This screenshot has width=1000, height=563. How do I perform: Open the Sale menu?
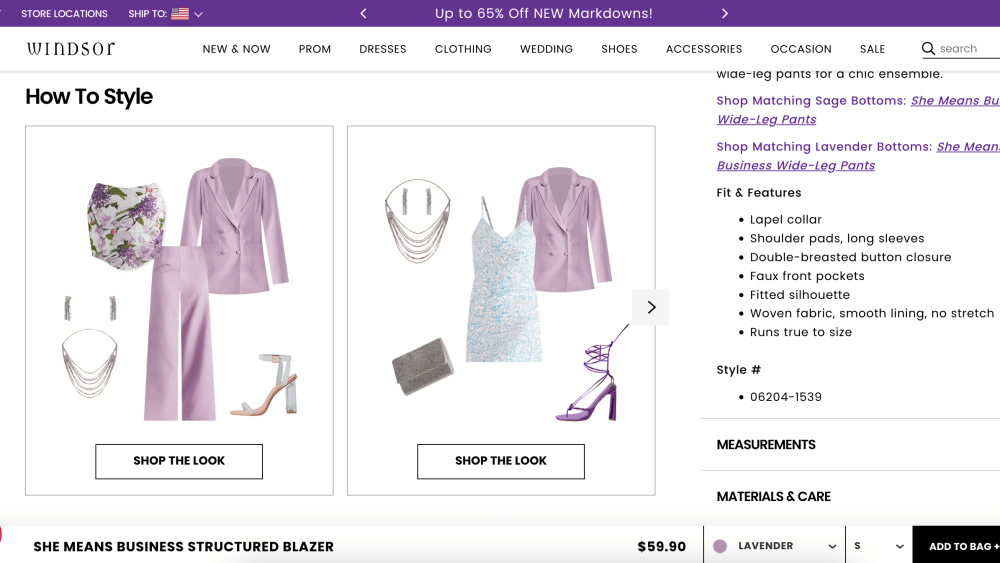tap(872, 49)
